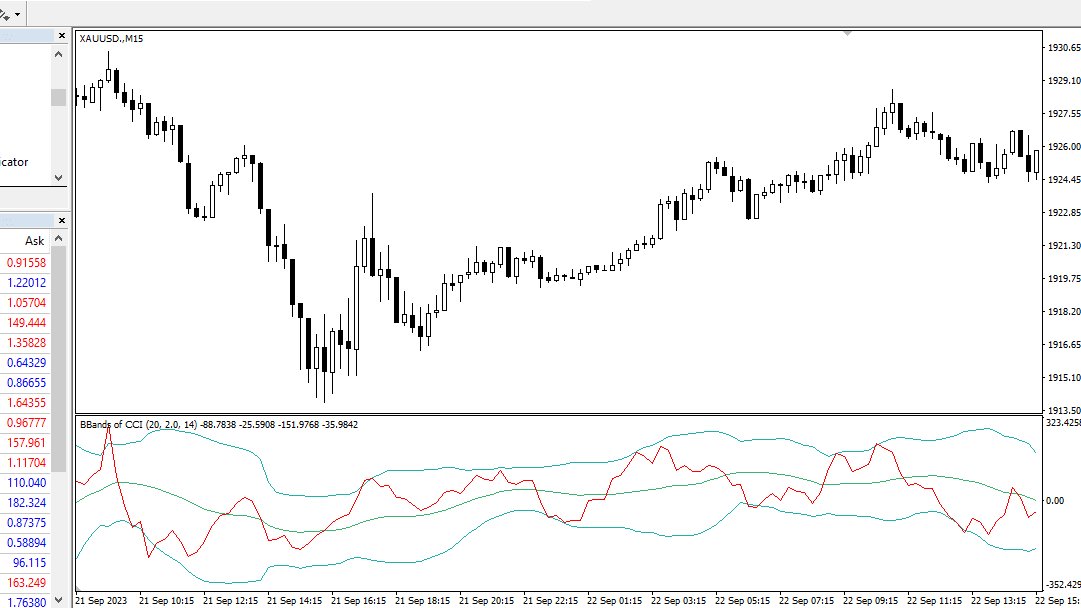
Task: Click the 22 Sep 05:15 time axis label
Action: point(742,600)
